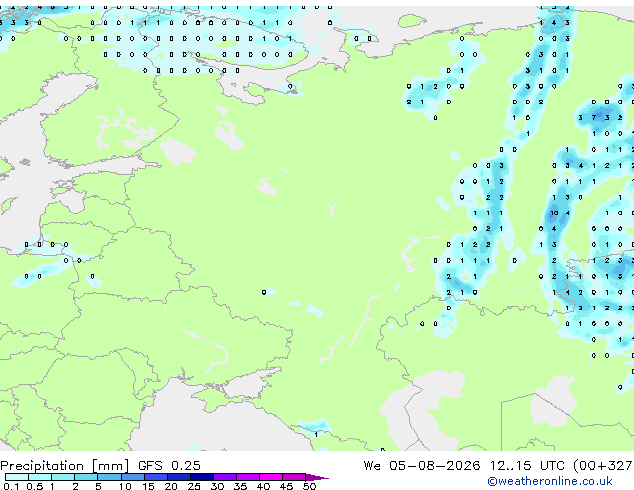This screenshot has width=634, height=490.
Task: Click the 'GFS 0.25' model label
Action: click(x=169, y=466)
